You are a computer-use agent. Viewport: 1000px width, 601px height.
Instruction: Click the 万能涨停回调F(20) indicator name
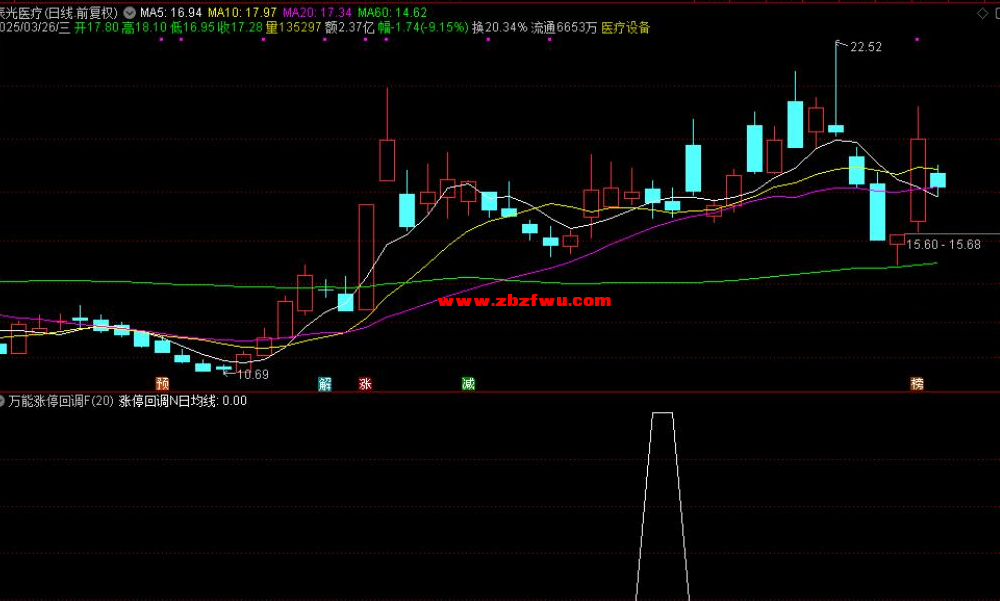61,401
